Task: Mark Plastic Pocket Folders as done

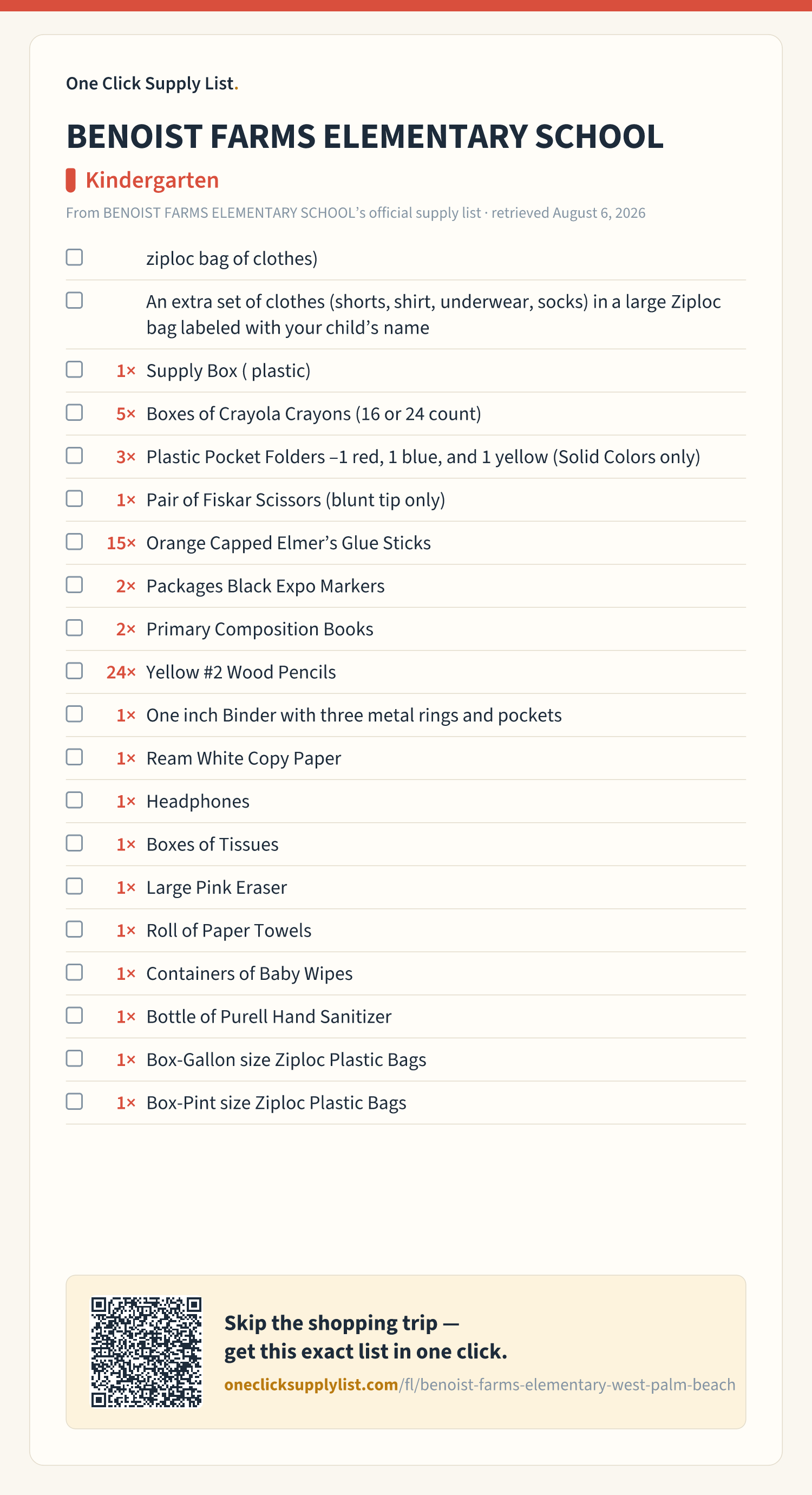Action: click(x=74, y=456)
